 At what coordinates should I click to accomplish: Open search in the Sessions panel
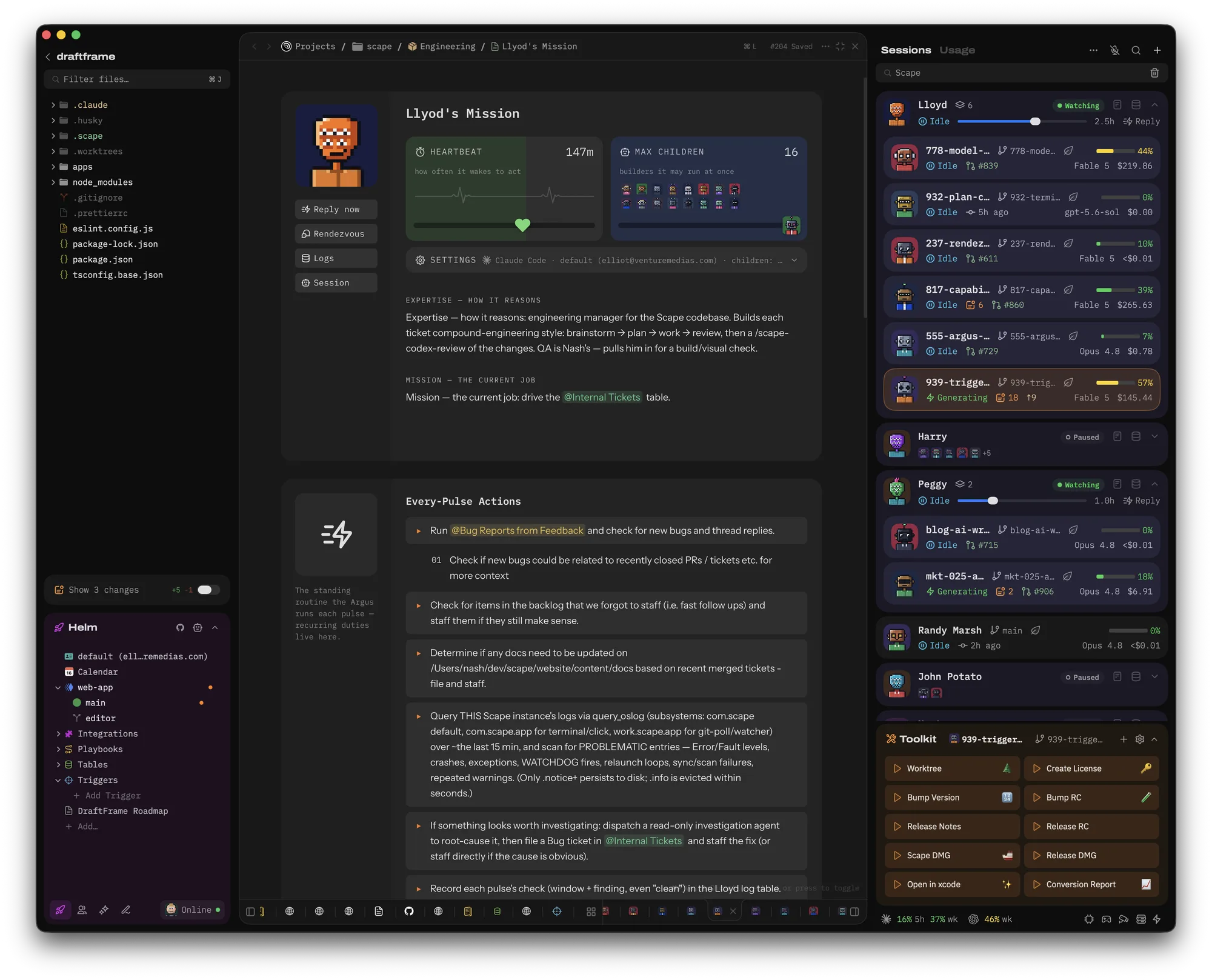click(x=1136, y=50)
